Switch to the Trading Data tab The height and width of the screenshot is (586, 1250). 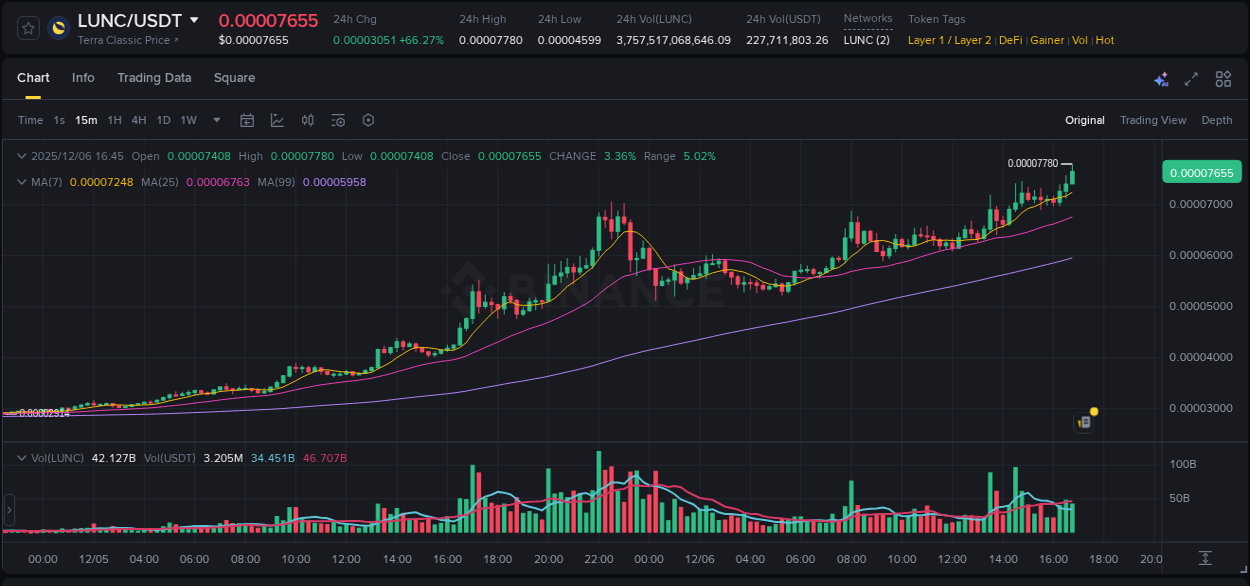[154, 78]
